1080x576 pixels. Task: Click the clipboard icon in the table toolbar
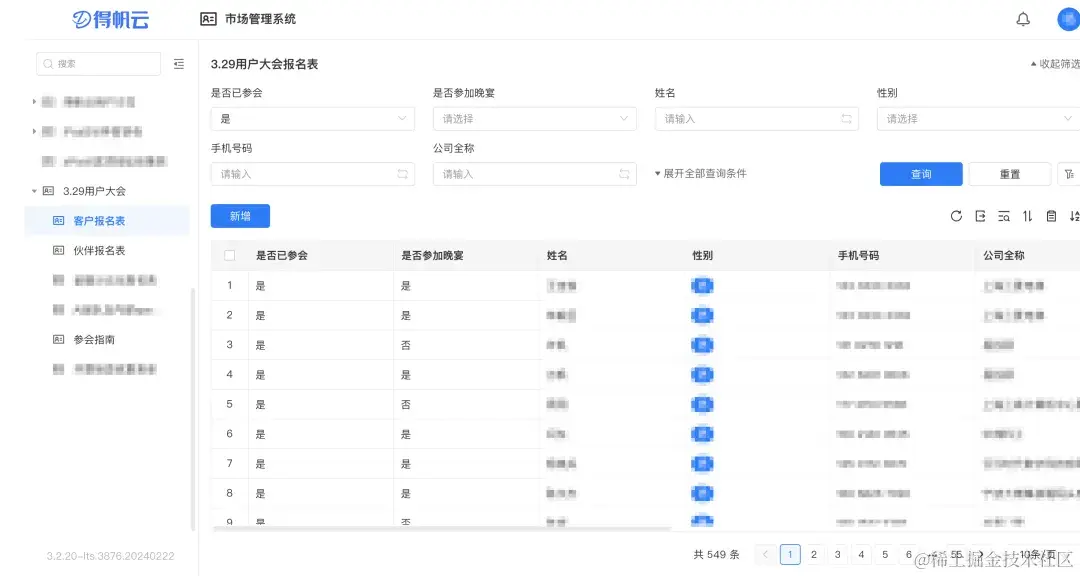[1050, 215]
